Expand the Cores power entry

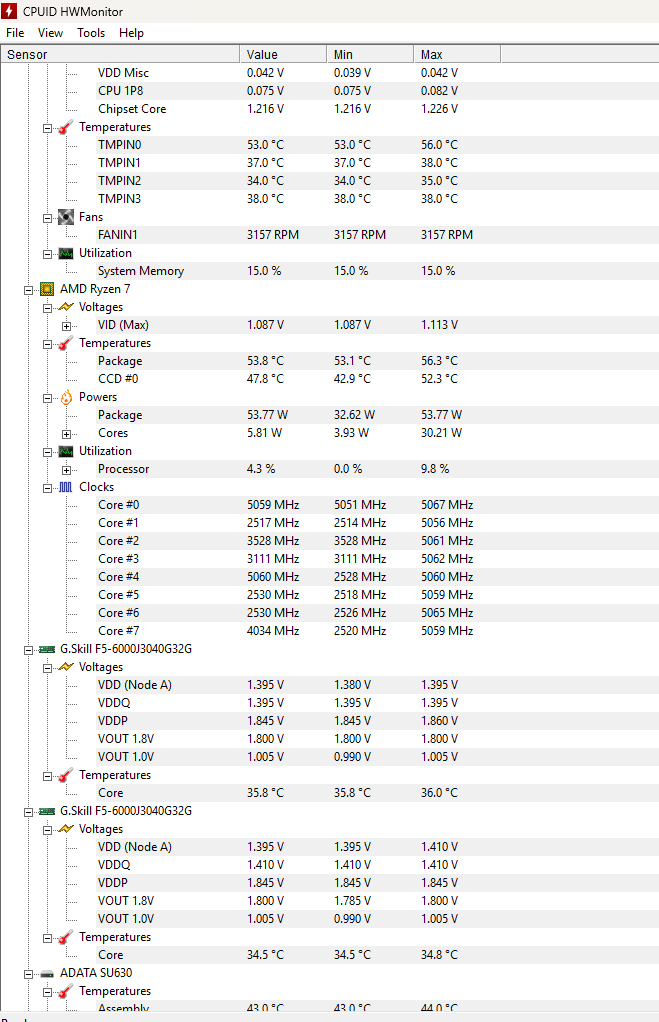click(66, 433)
